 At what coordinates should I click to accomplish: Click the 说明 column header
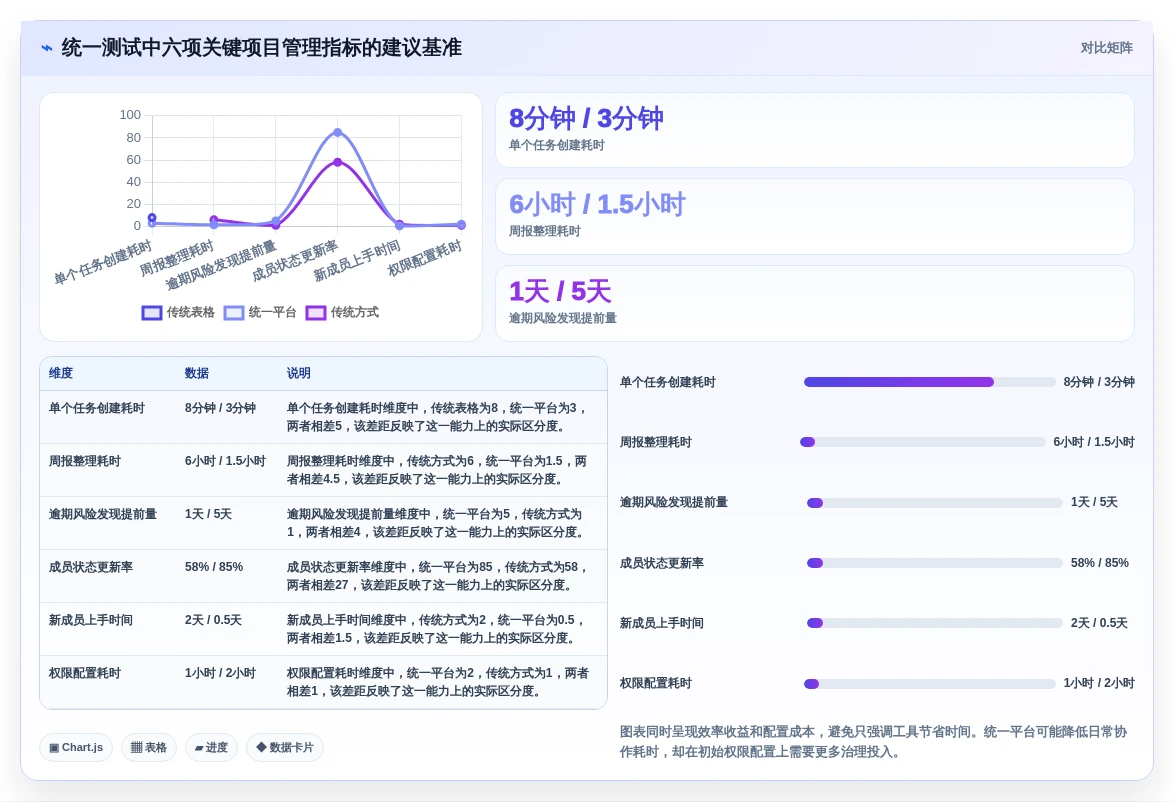[299, 373]
